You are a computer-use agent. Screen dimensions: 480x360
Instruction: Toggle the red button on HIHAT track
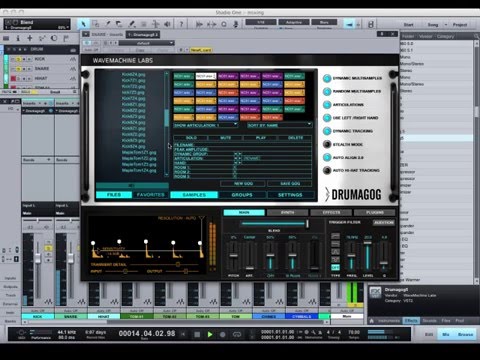tap(13, 78)
